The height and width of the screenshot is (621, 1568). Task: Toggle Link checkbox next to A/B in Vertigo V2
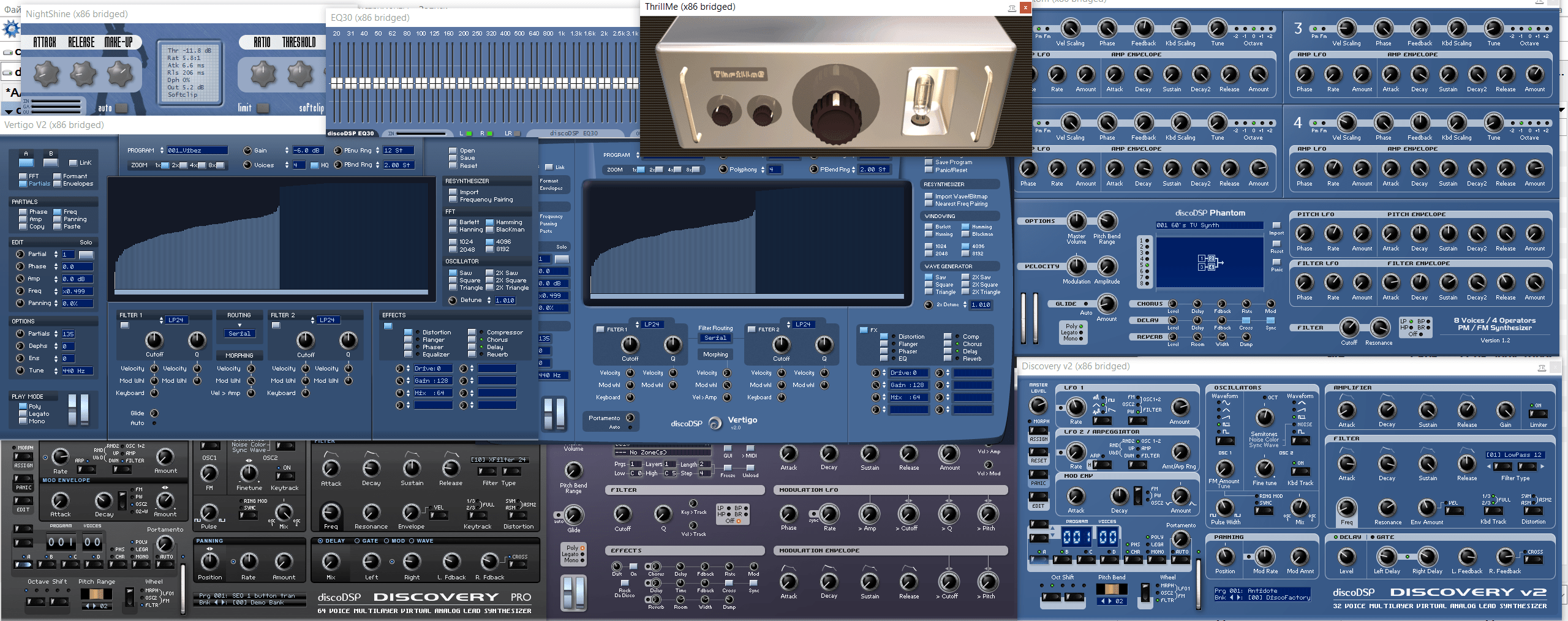[x=73, y=163]
